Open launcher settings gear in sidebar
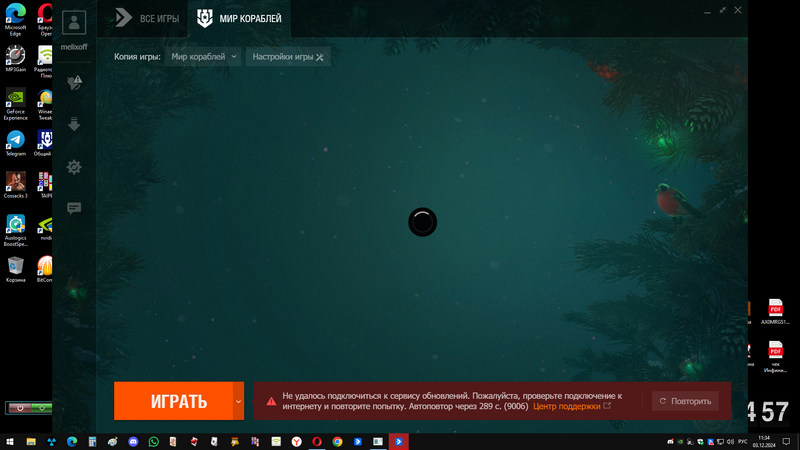The width and height of the screenshot is (800, 450). 74,167
